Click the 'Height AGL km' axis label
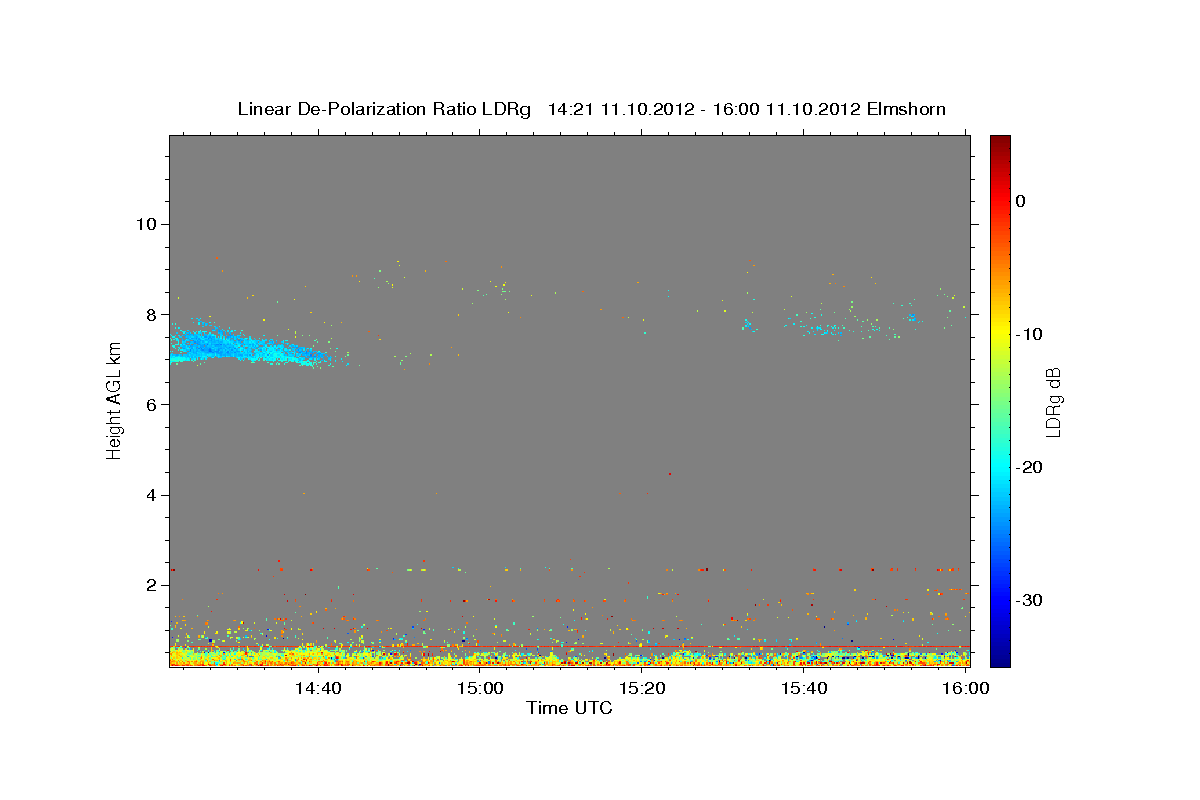 click(114, 401)
